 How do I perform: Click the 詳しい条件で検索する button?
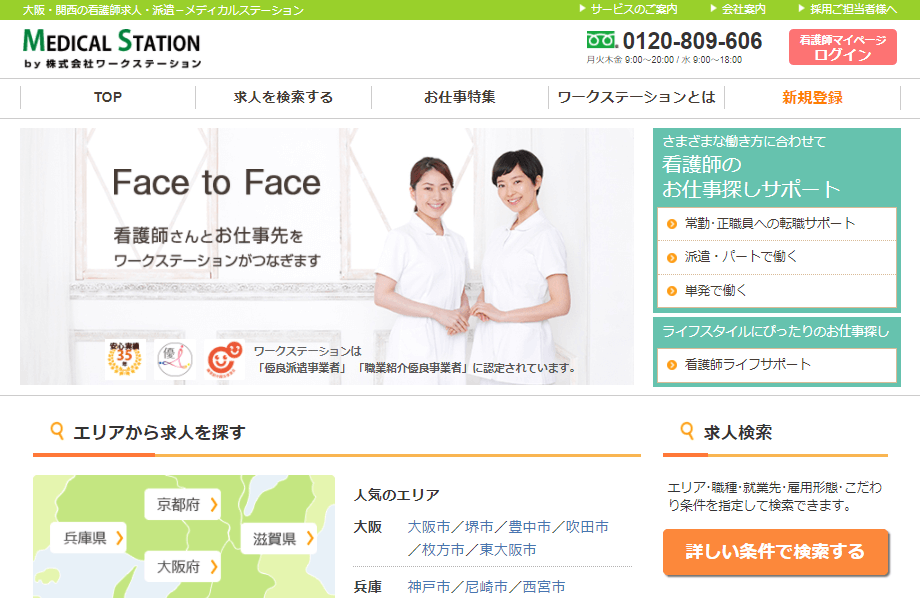775,552
